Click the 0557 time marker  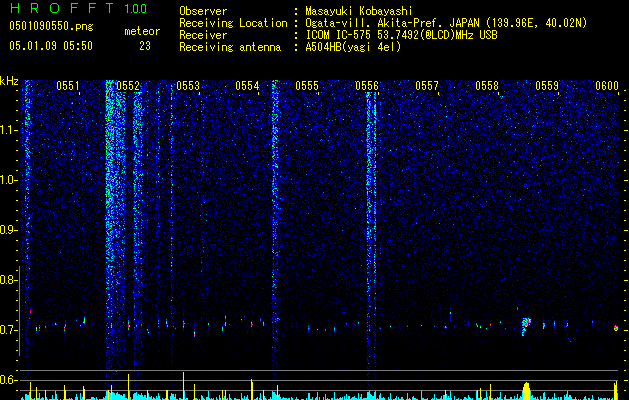[x=427, y=86]
